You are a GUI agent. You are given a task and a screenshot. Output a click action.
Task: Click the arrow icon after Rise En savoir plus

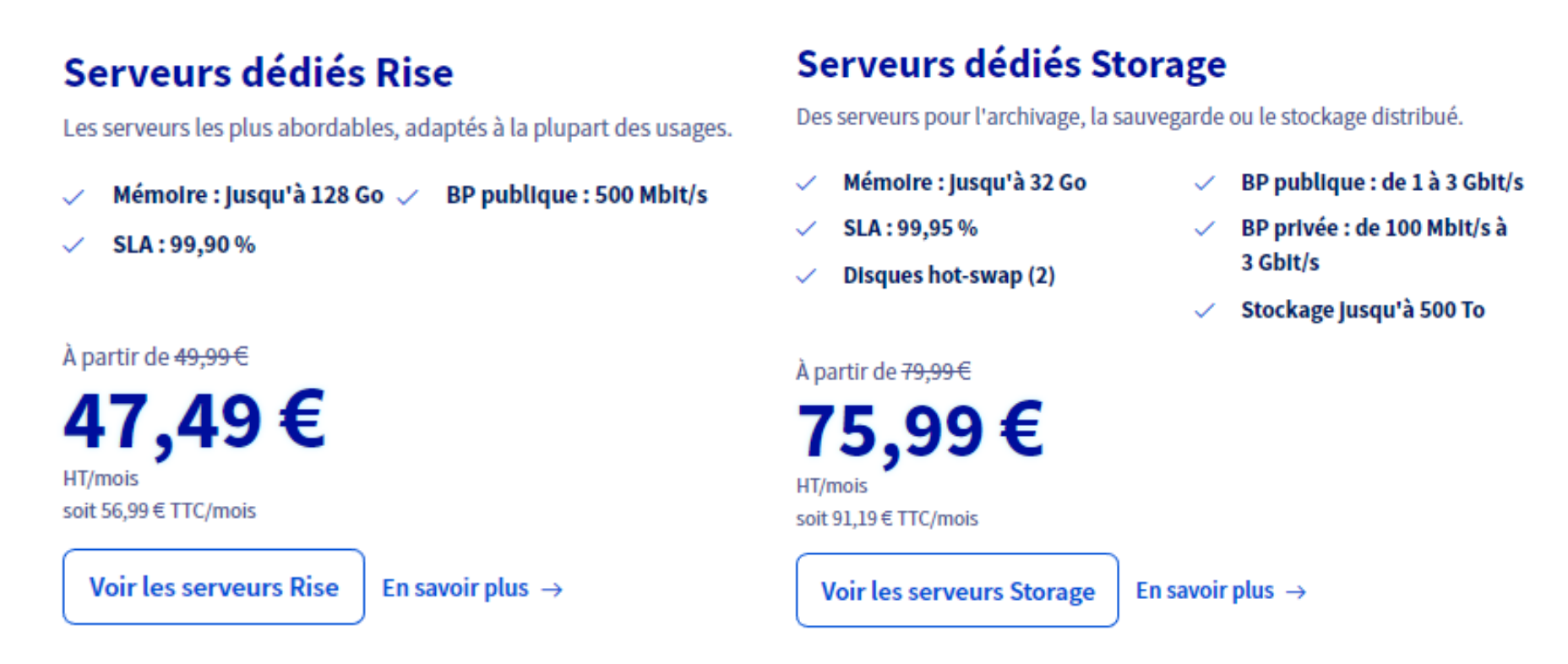(x=552, y=590)
